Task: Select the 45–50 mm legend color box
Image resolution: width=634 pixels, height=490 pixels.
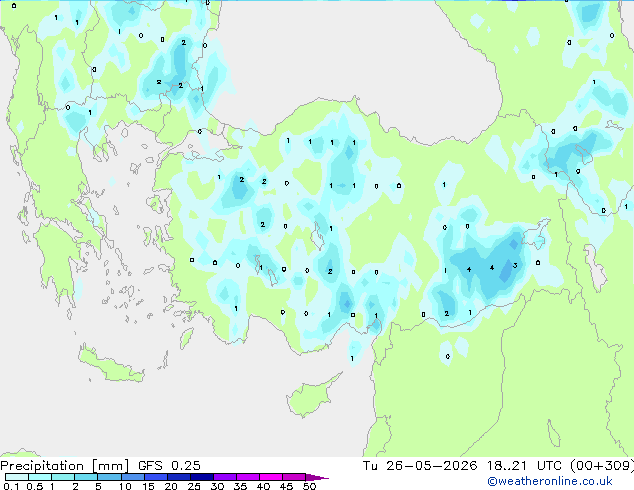Action: (x=294, y=477)
